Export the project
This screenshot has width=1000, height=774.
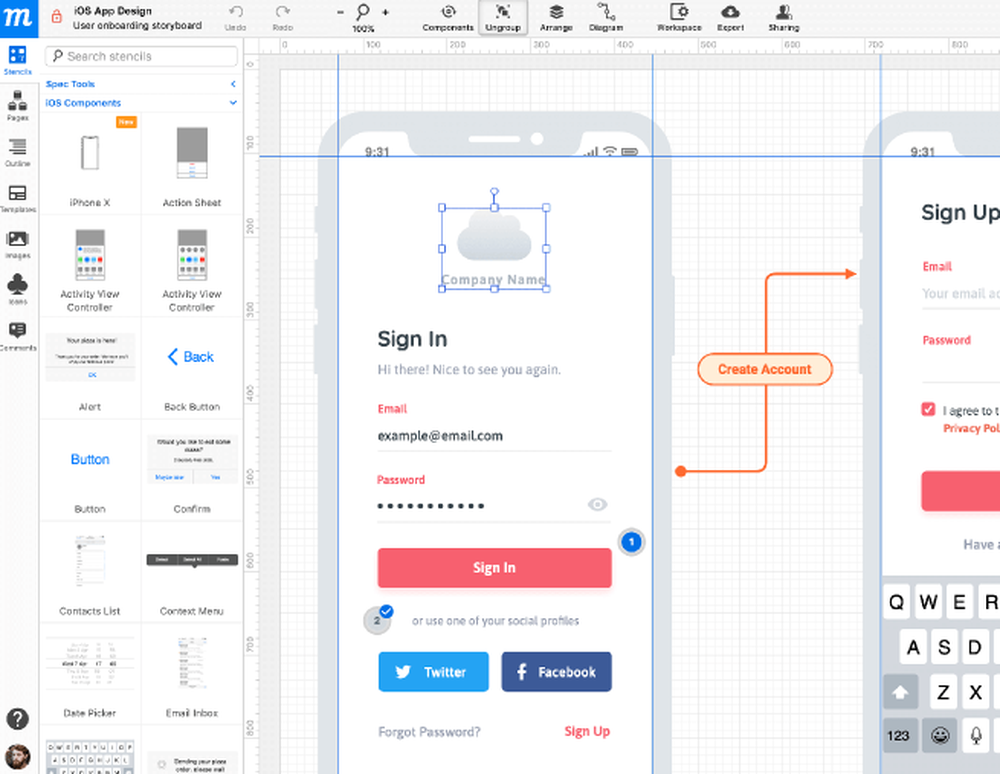click(730, 18)
